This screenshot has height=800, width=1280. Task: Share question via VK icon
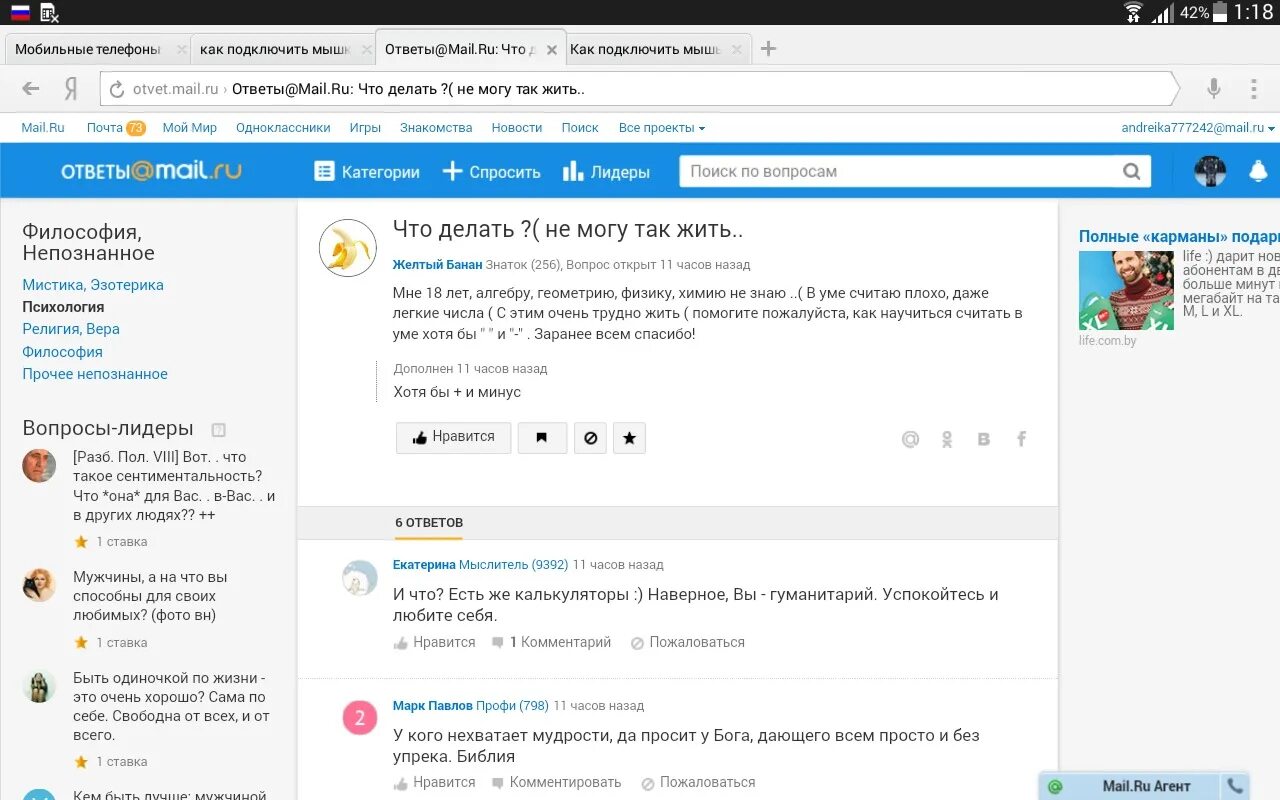[984, 439]
